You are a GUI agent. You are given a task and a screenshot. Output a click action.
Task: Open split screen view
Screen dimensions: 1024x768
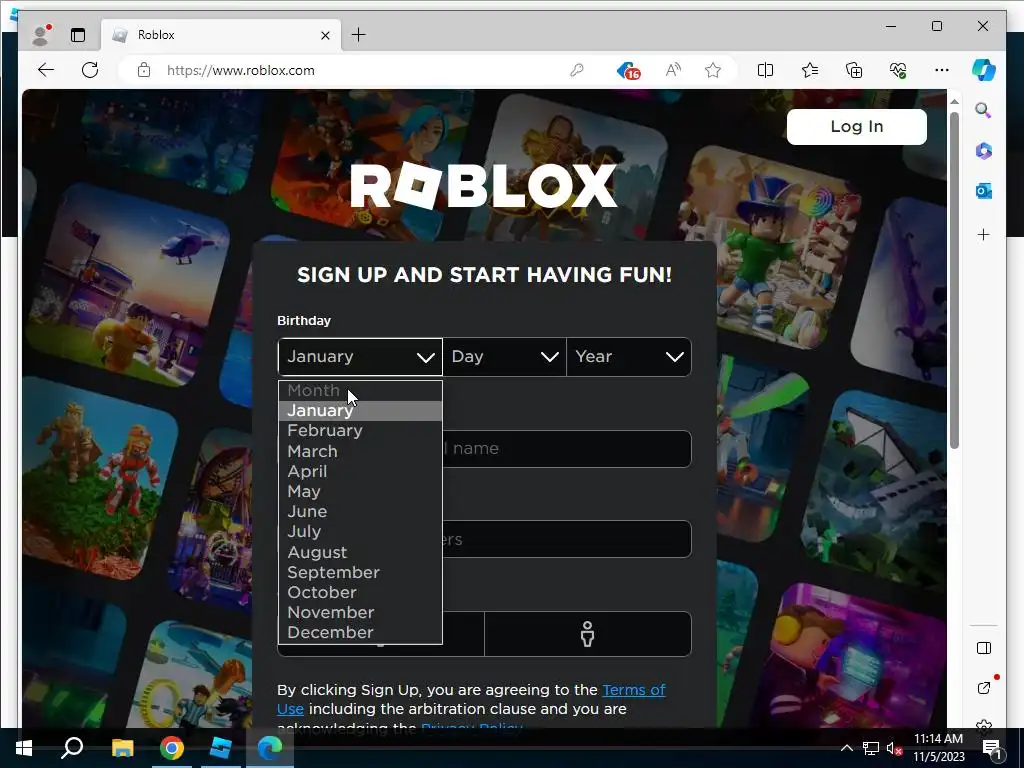click(x=765, y=70)
